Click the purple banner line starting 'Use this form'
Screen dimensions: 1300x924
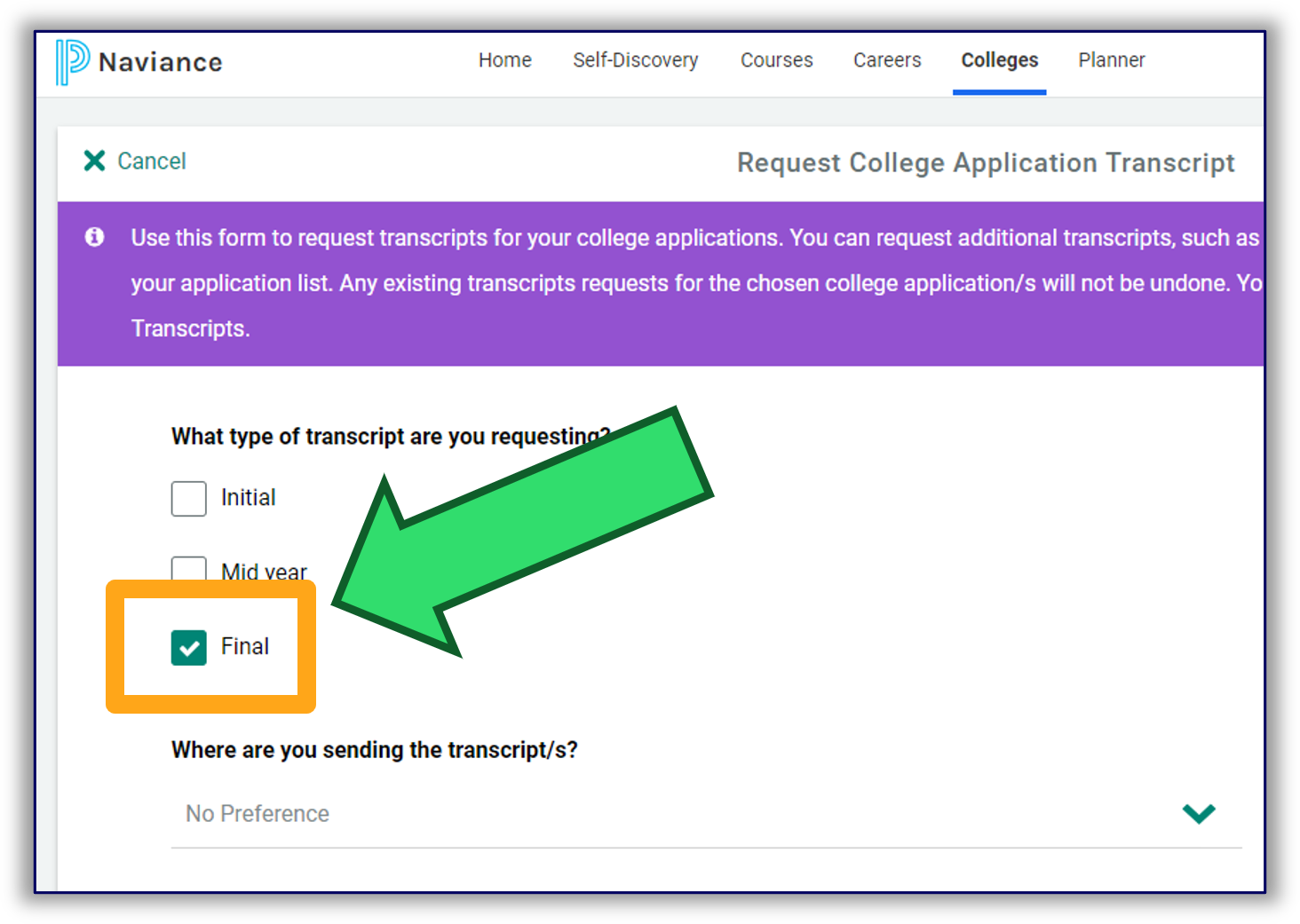(694, 238)
